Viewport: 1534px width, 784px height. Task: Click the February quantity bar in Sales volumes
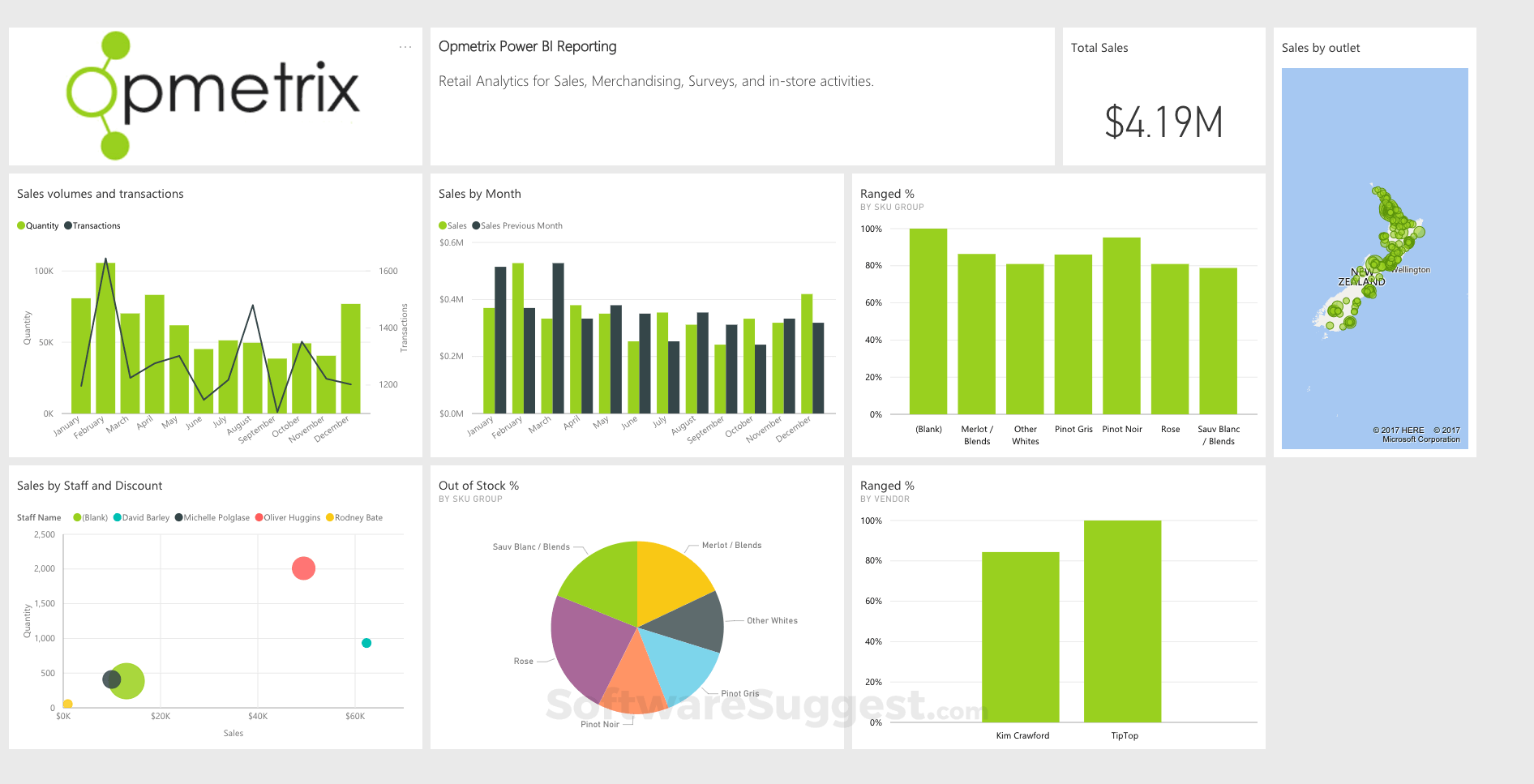[105, 338]
